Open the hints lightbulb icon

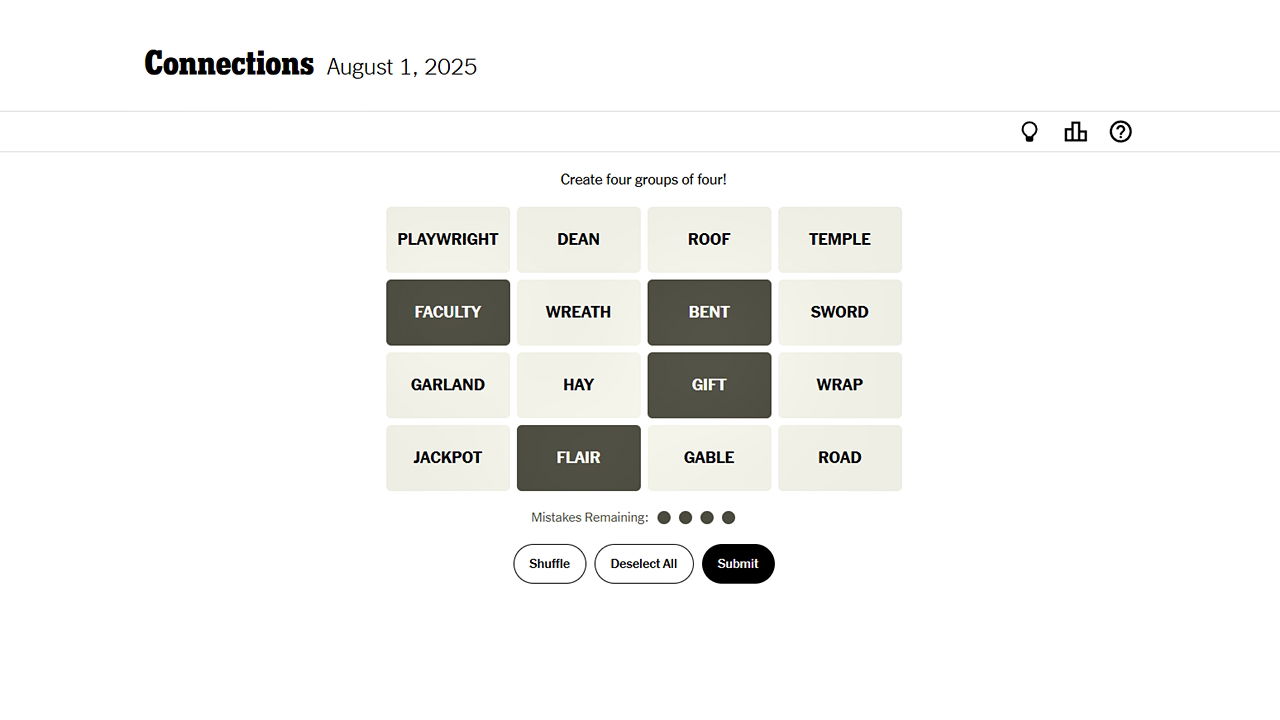click(1029, 132)
